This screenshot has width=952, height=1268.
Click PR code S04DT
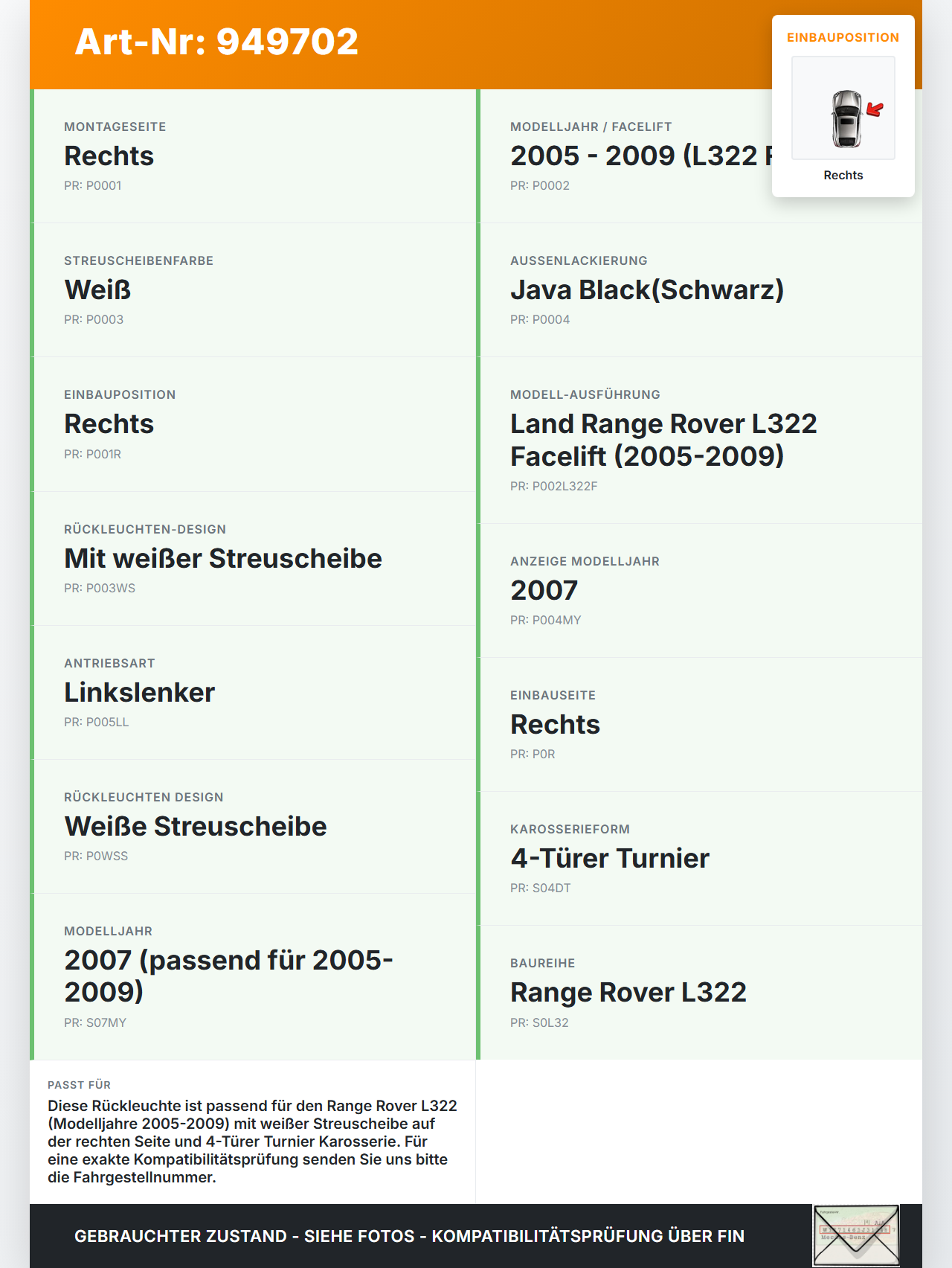click(x=541, y=888)
